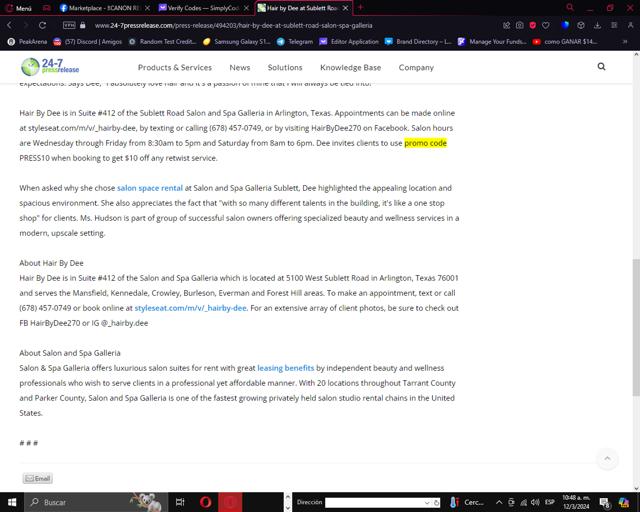Click the Email share button
The width and height of the screenshot is (640, 512).
(38, 479)
